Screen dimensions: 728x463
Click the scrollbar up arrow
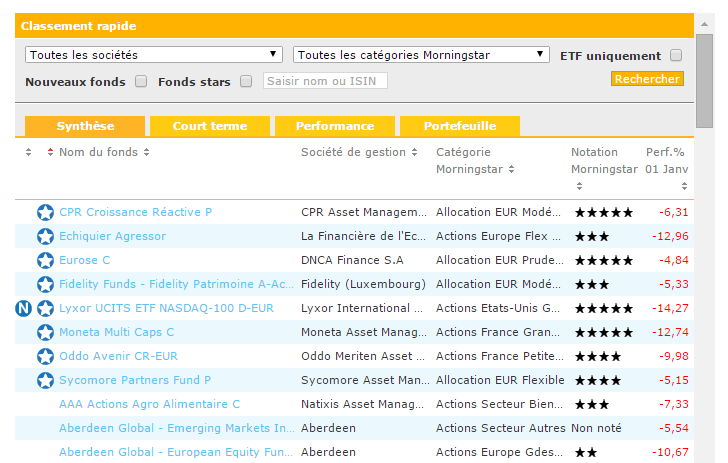click(704, 24)
